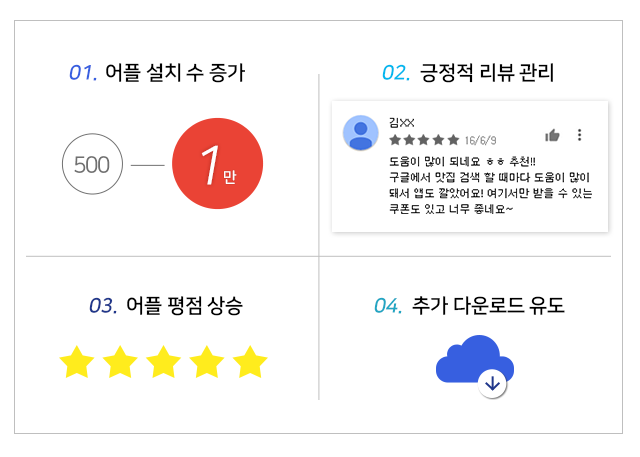Click the thumbs-up icon on the review
This screenshot has width=640, height=457.
click(x=552, y=135)
